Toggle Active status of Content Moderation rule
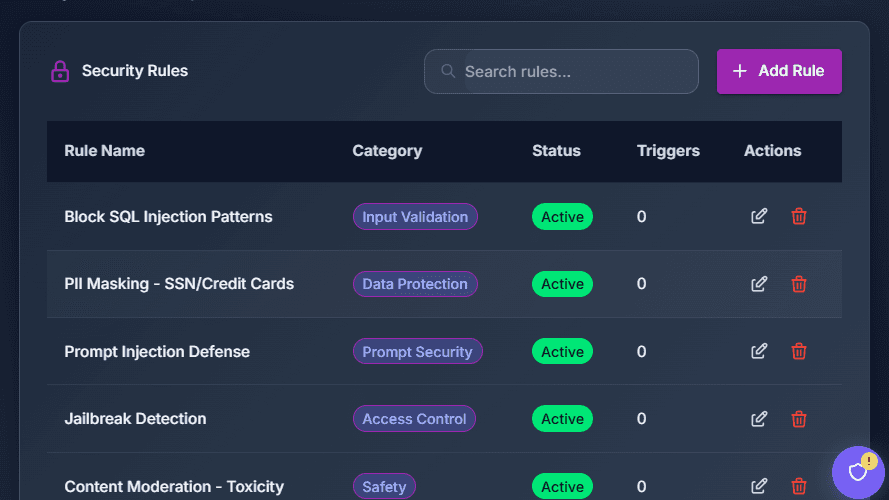This screenshot has width=889, height=500. coord(562,486)
